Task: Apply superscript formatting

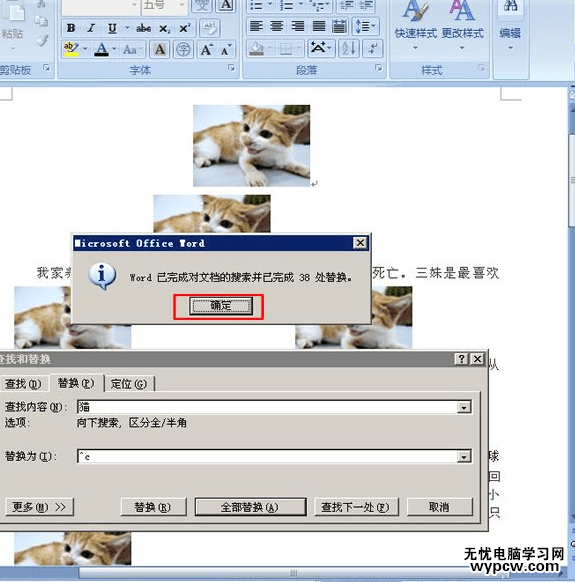Action: pos(184,28)
